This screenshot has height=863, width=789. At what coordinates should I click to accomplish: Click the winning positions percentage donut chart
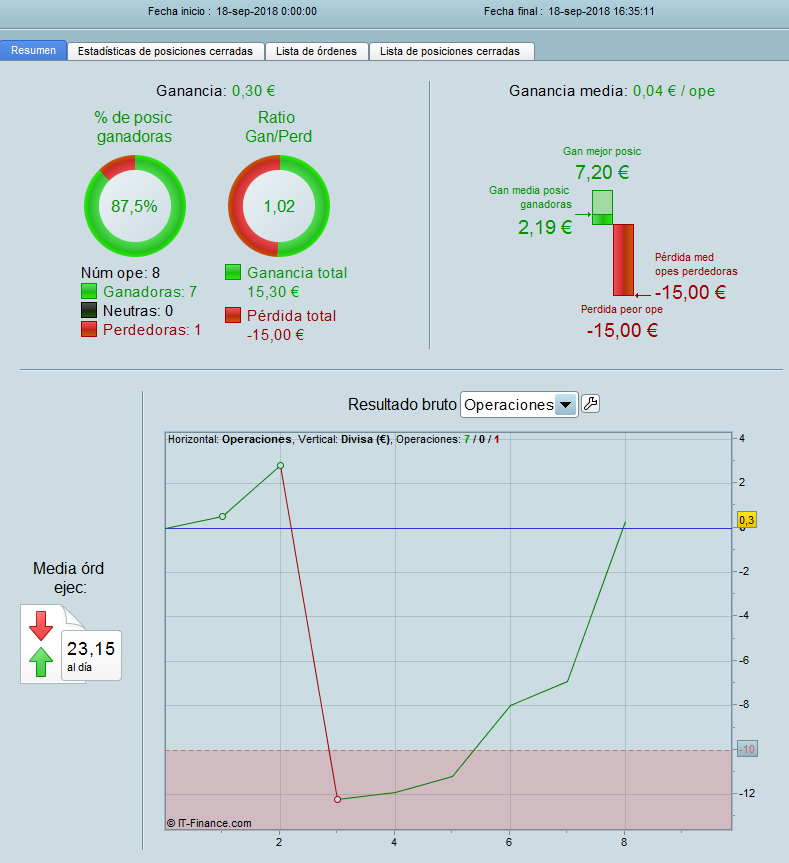pos(135,206)
